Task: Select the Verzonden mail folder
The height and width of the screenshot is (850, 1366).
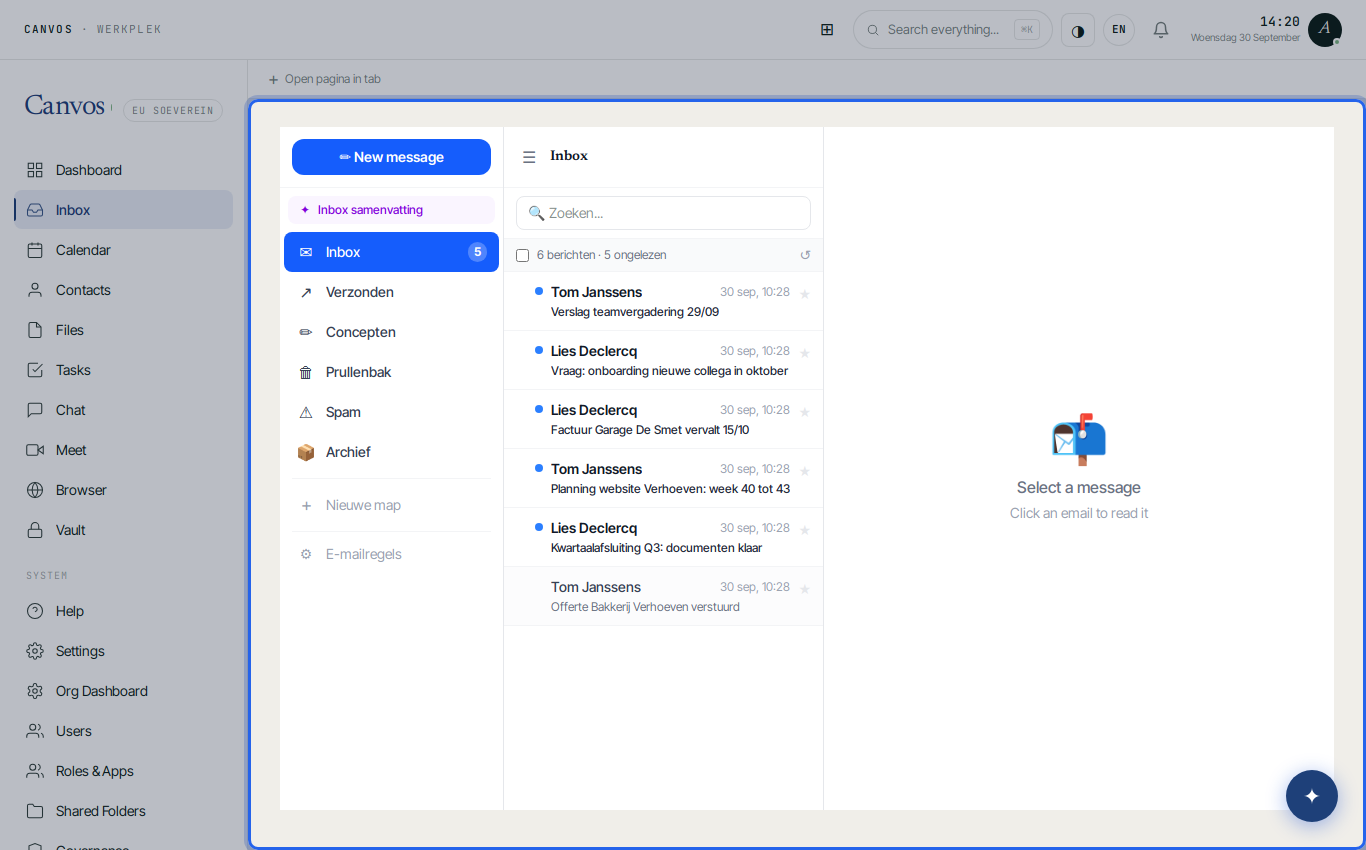Action: click(391, 292)
